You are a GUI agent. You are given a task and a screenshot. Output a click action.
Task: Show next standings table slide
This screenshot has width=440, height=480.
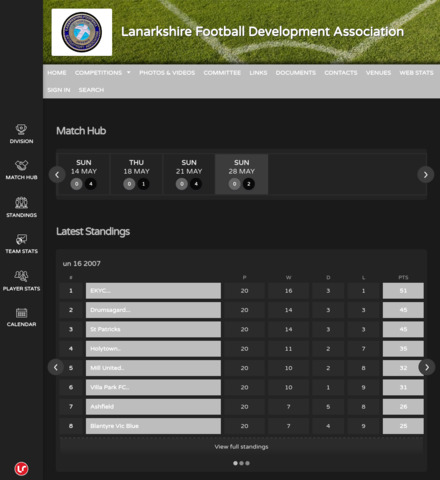[427, 367]
